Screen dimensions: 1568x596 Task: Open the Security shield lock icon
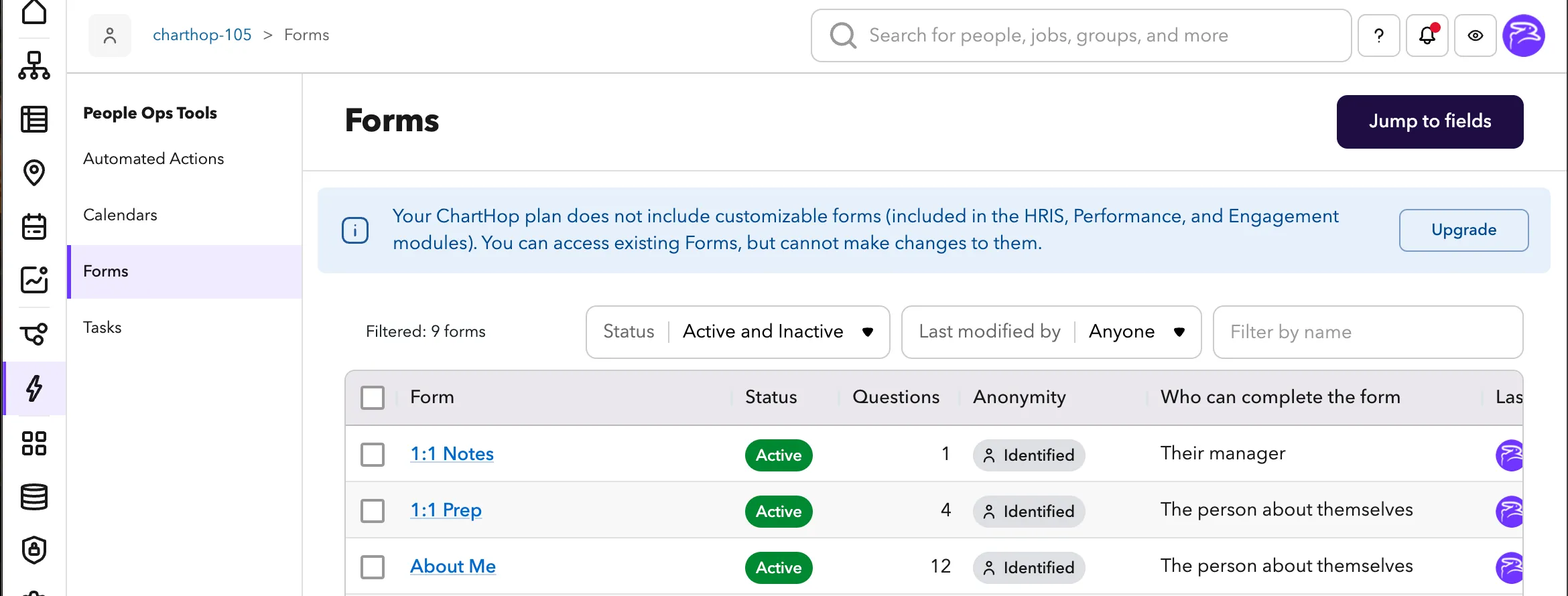[x=34, y=550]
